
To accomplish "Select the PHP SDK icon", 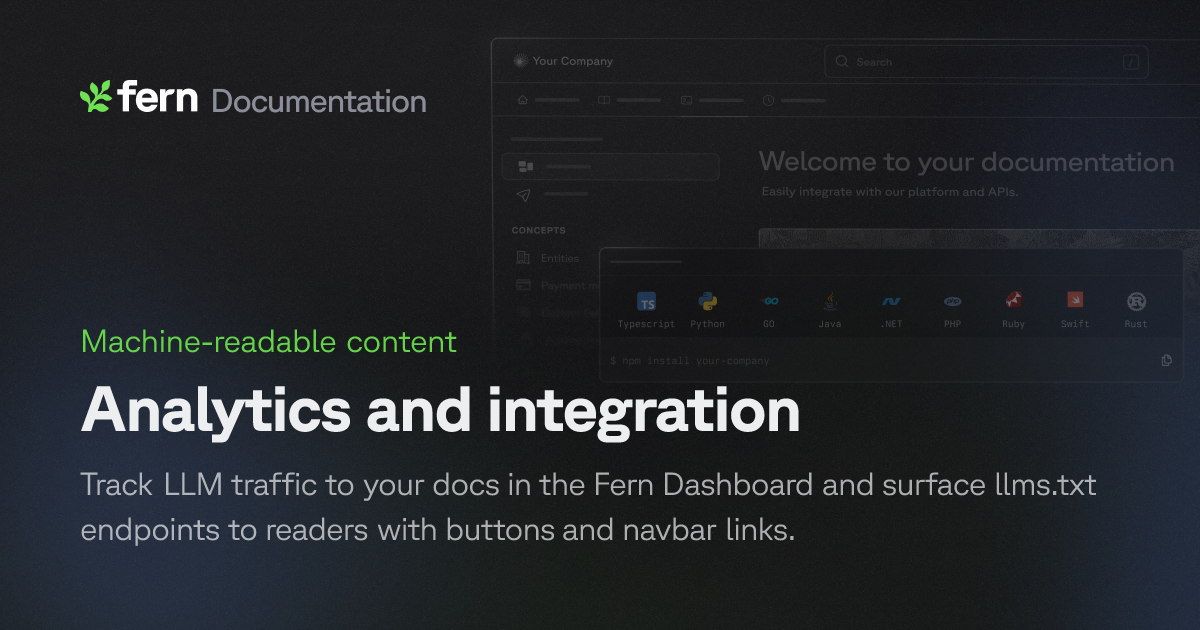I will click(x=952, y=301).
